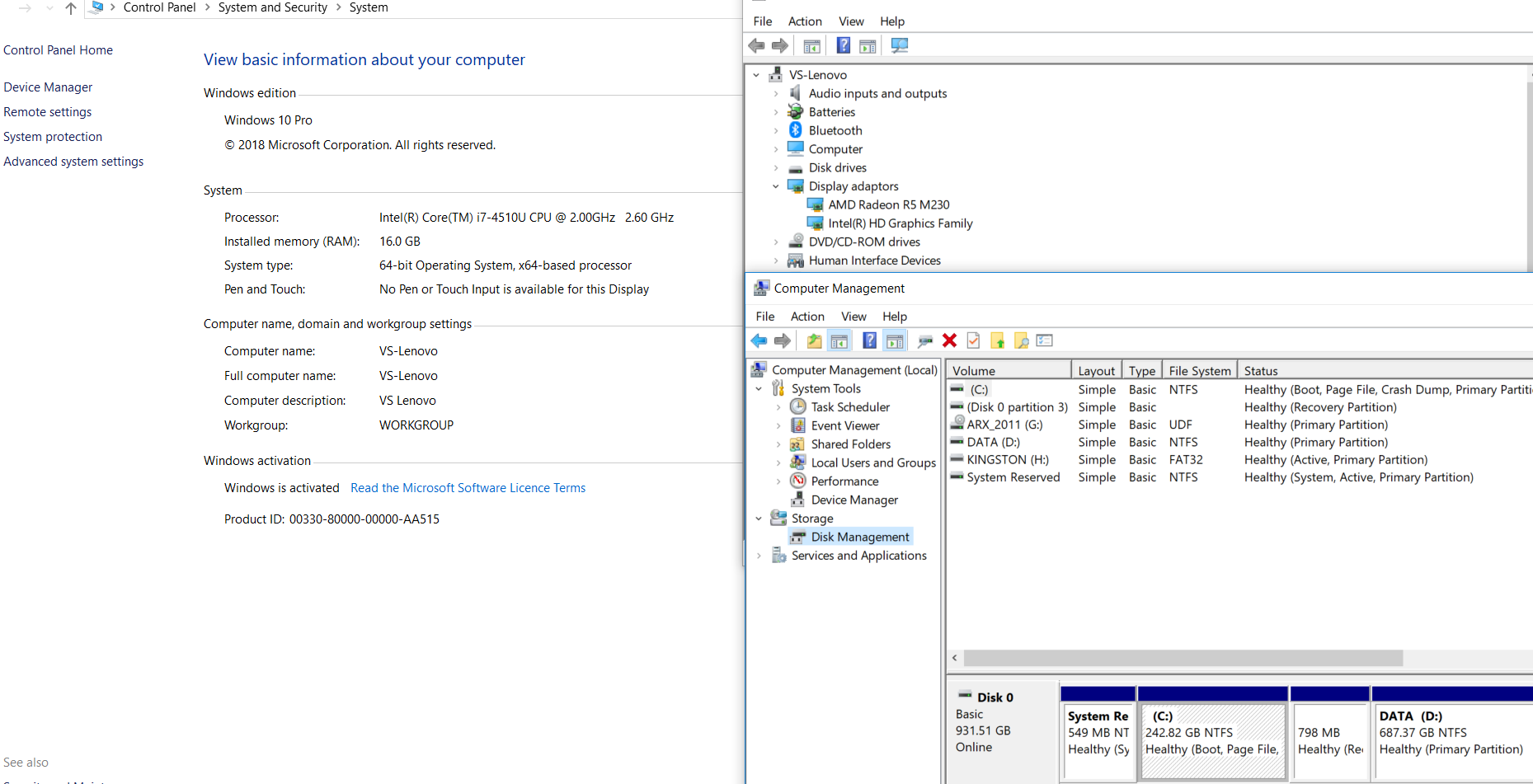Screen dimensions: 1533x784
Task: Toggle console tree pane in Computer Management
Action: pyautogui.click(x=839, y=340)
